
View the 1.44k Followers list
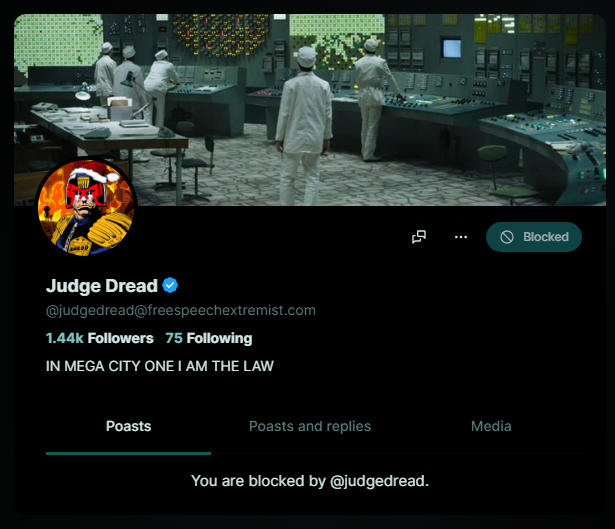[100, 338]
